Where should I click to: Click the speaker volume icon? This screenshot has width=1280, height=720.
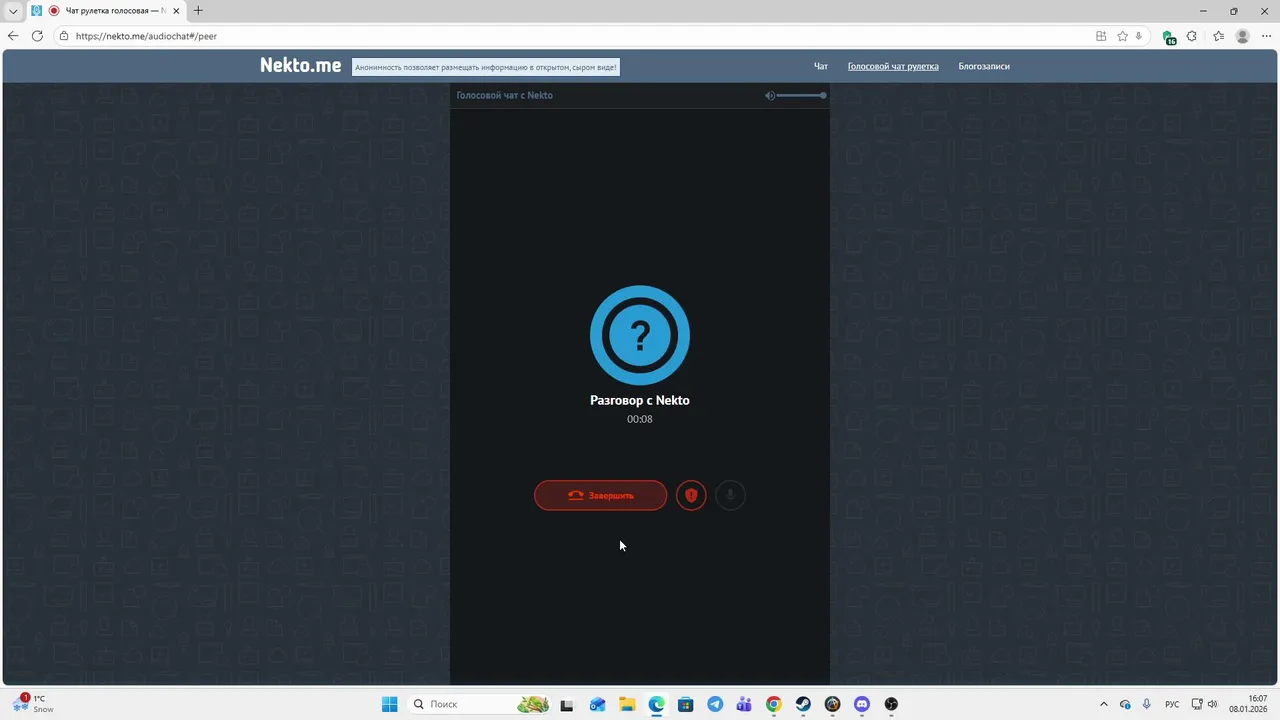pos(770,95)
